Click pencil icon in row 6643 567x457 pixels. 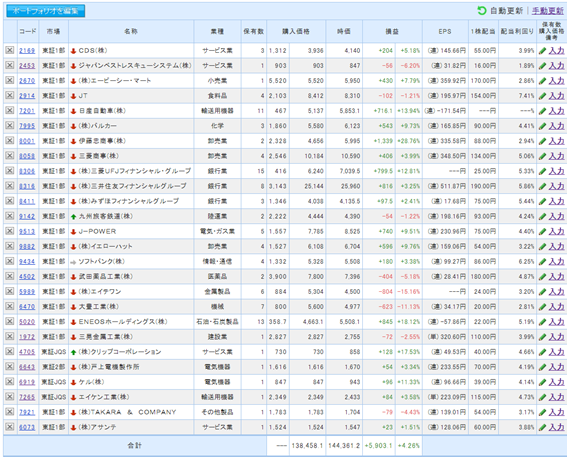coord(542,367)
